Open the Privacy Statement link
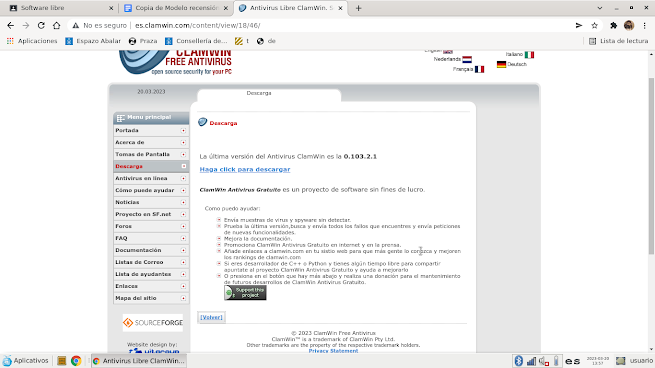 (x=333, y=351)
